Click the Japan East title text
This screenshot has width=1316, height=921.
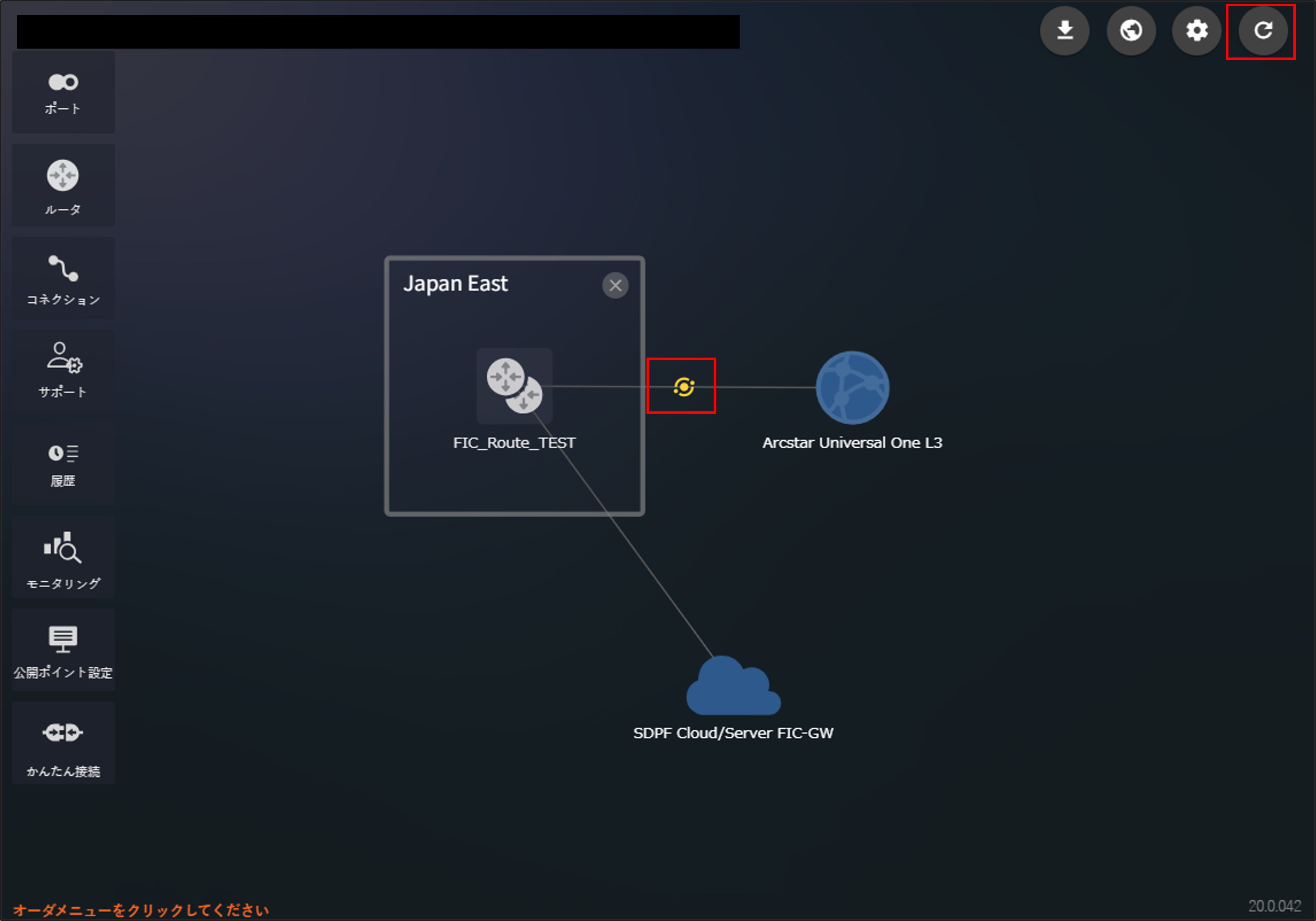[456, 284]
